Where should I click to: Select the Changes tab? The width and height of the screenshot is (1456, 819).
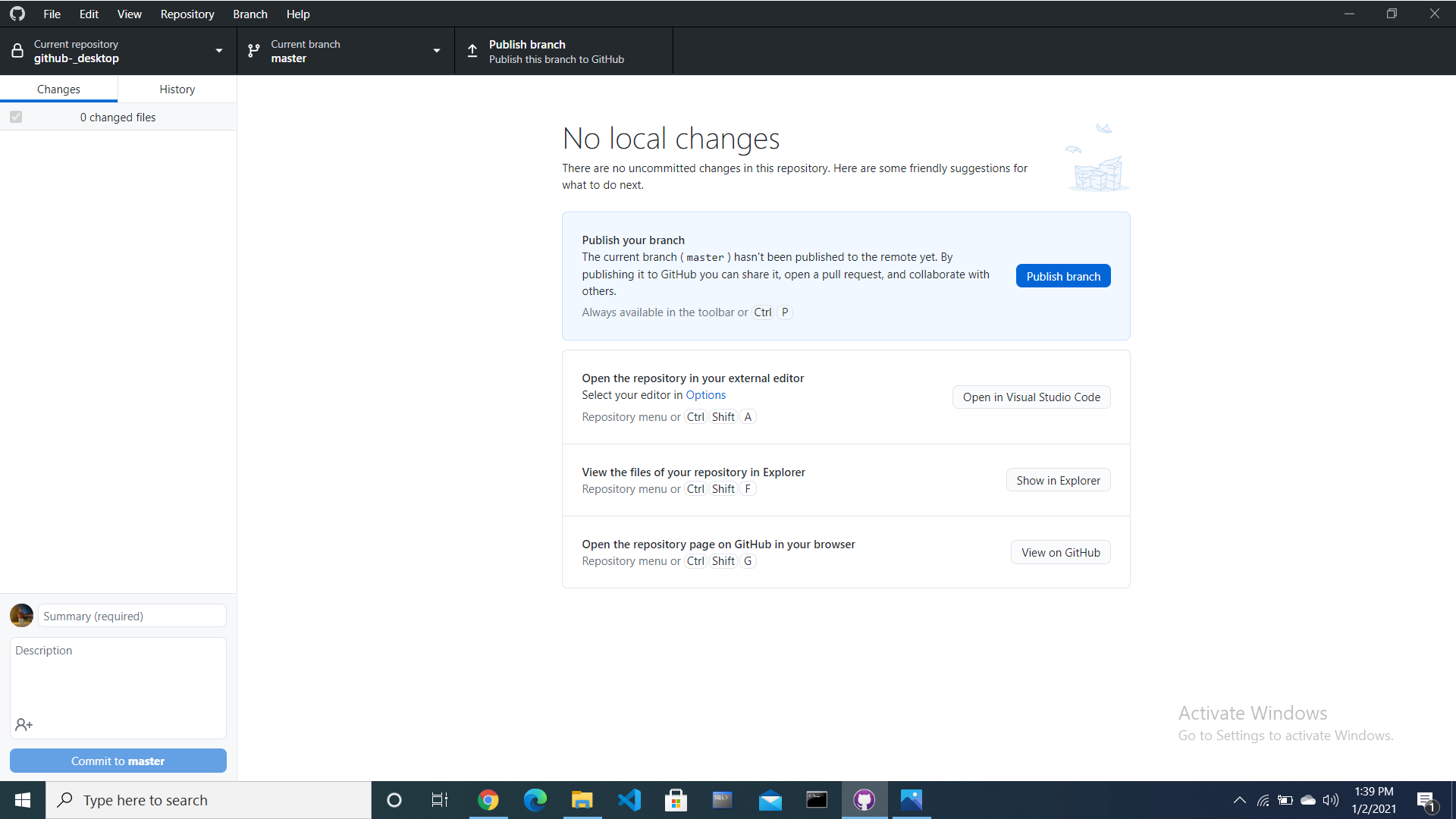click(58, 89)
